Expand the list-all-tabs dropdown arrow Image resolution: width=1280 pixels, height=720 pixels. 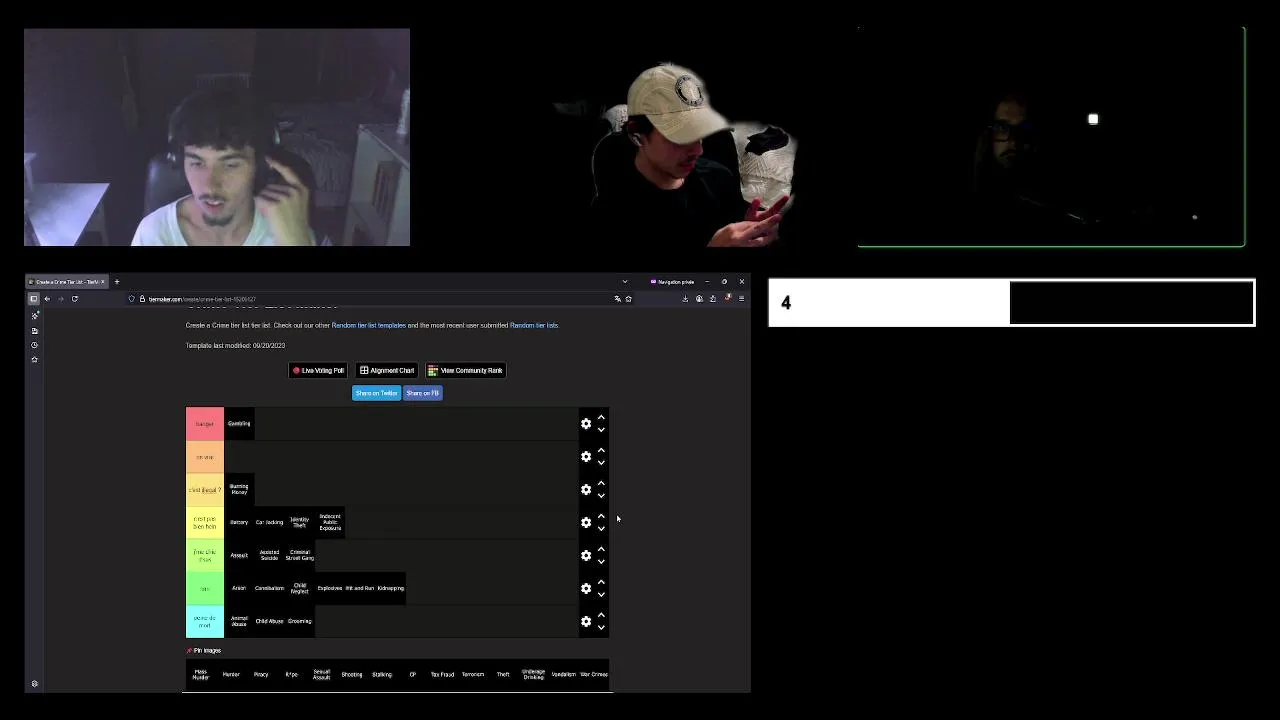(x=625, y=282)
